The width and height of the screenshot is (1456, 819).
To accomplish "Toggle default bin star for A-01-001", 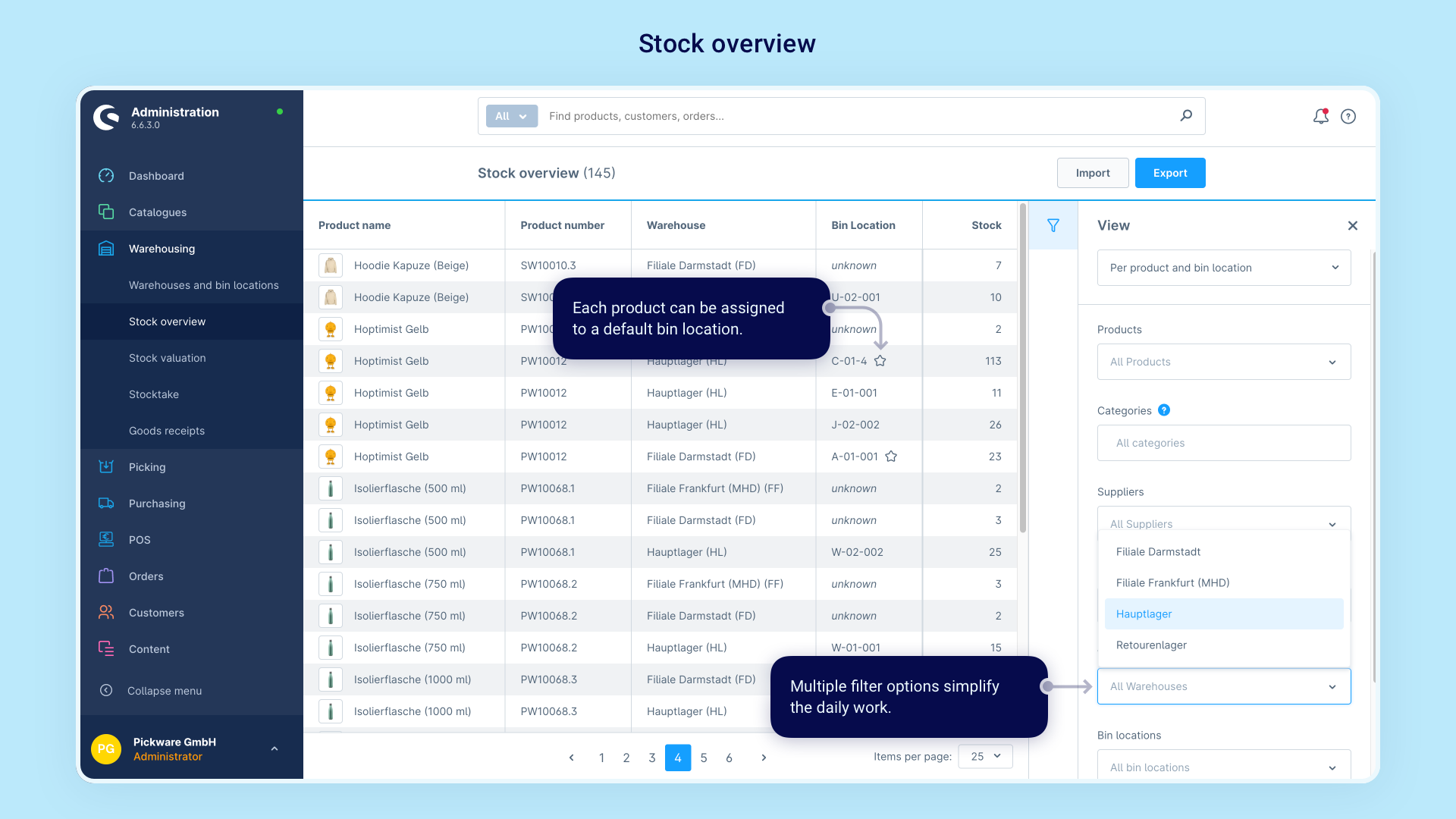I will click(892, 457).
